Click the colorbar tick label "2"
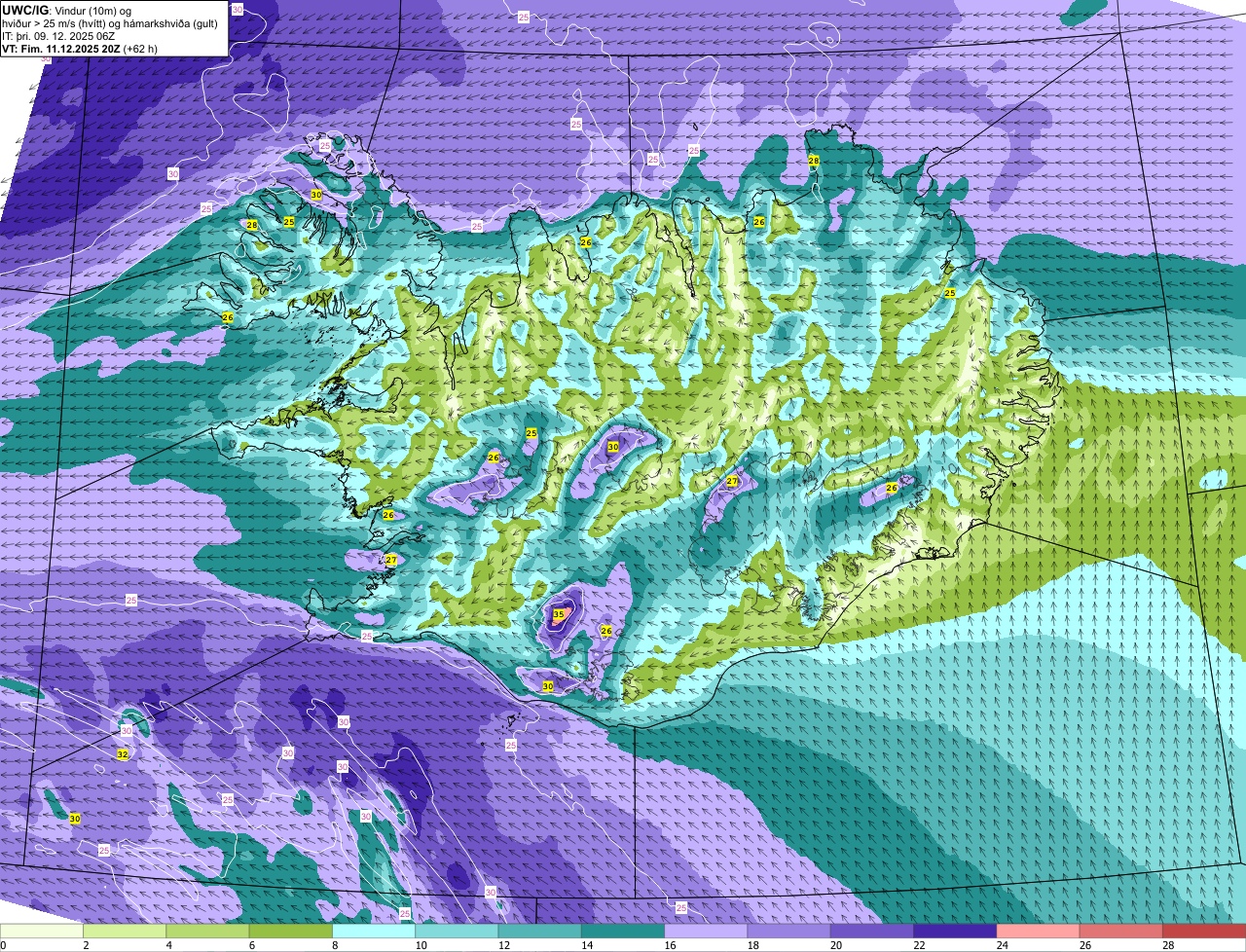1246x952 pixels. pyautogui.click(x=86, y=945)
